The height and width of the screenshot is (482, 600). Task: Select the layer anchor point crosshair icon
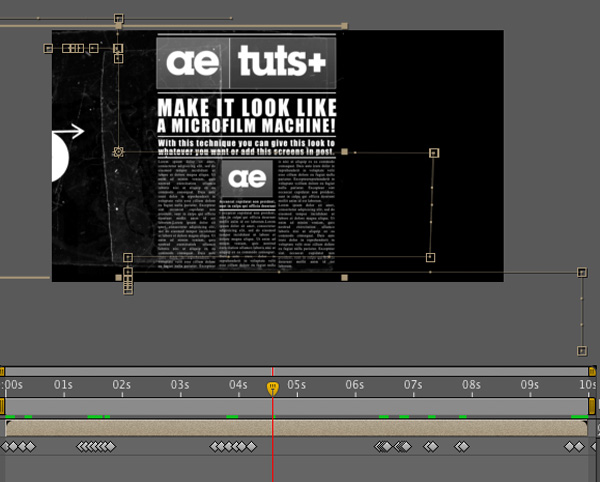pos(119,152)
